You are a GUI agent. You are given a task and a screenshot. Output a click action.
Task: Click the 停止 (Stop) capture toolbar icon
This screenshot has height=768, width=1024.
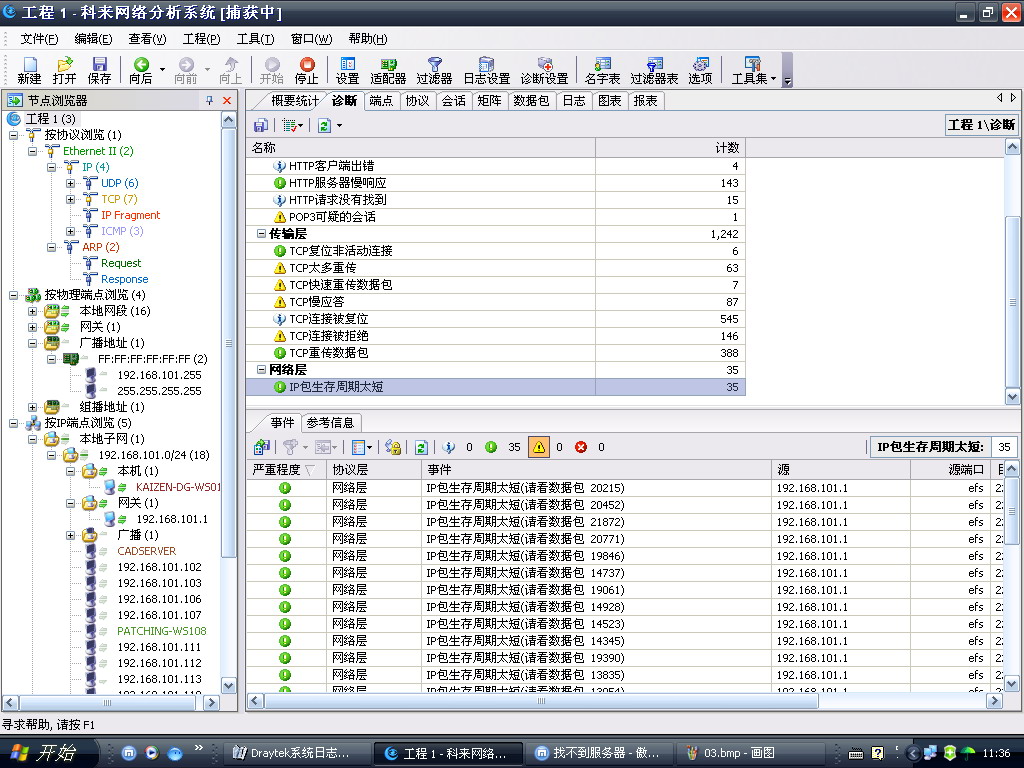(306, 70)
